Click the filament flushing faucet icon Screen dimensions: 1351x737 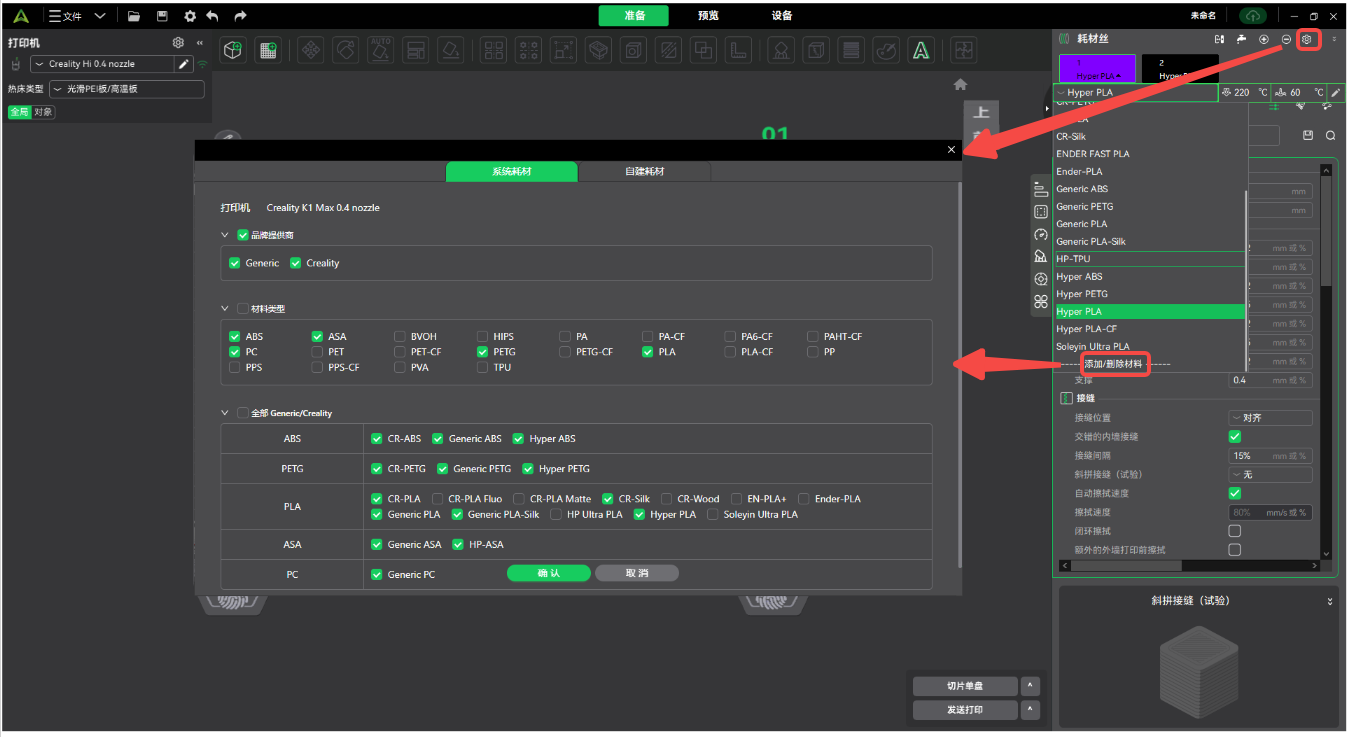pos(1241,39)
